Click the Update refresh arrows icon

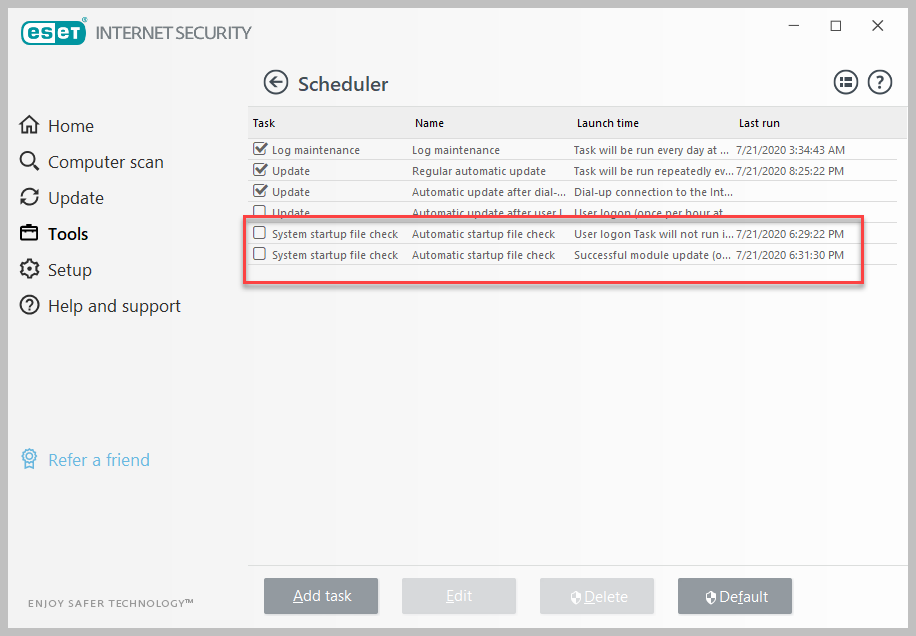coord(30,198)
